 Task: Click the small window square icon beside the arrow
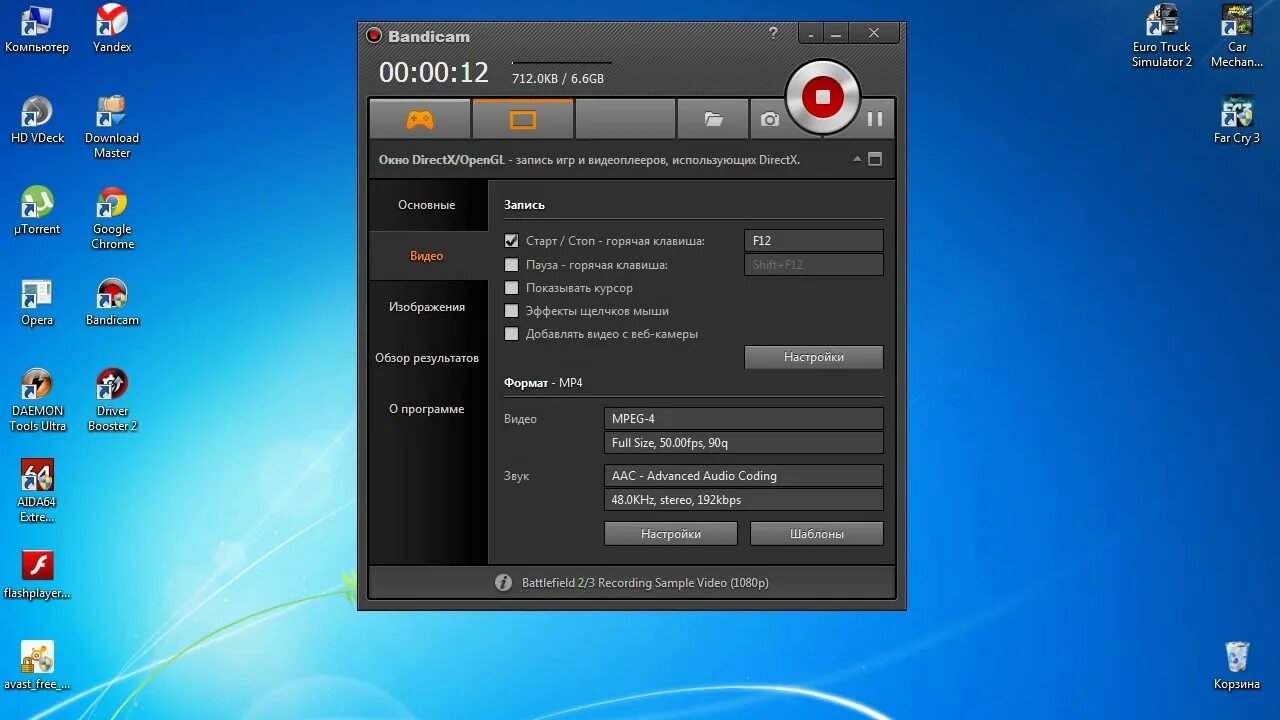click(x=875, y=159)
